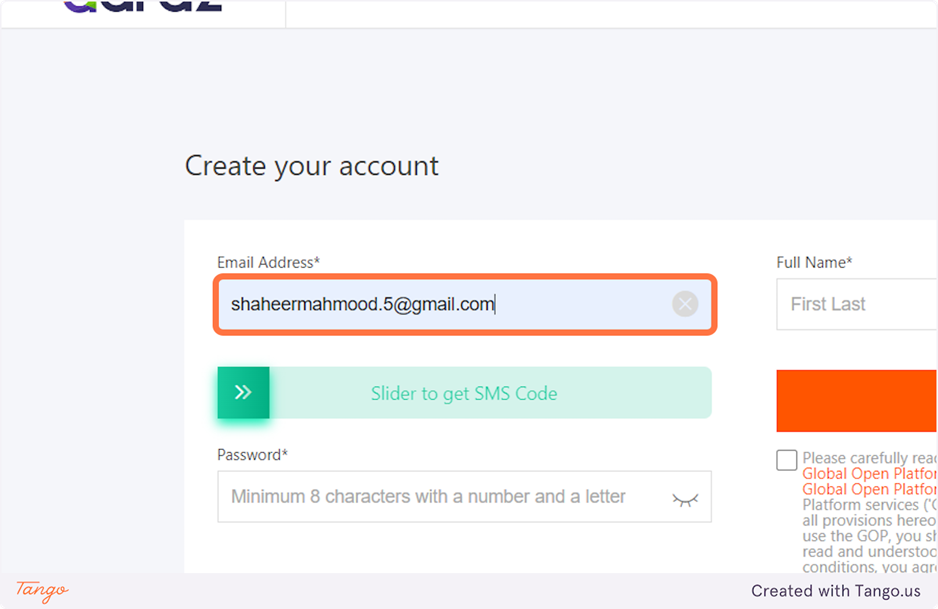
Task: Check the terms agreement checkbox
Action: pos(787,460)
